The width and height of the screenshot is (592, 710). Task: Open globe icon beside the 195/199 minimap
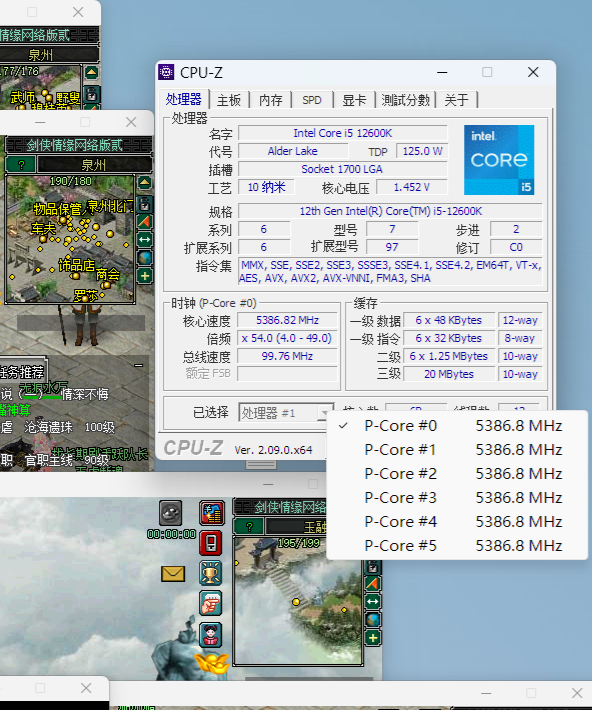point(373,619)
